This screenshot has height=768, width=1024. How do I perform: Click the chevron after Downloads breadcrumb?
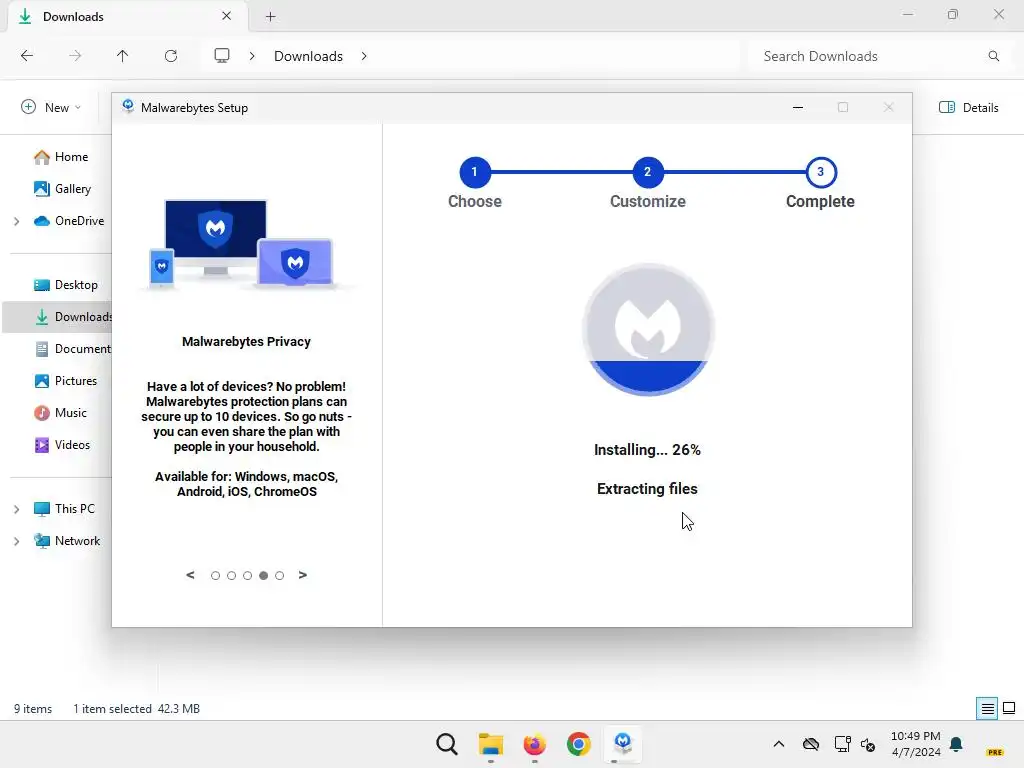364,56
